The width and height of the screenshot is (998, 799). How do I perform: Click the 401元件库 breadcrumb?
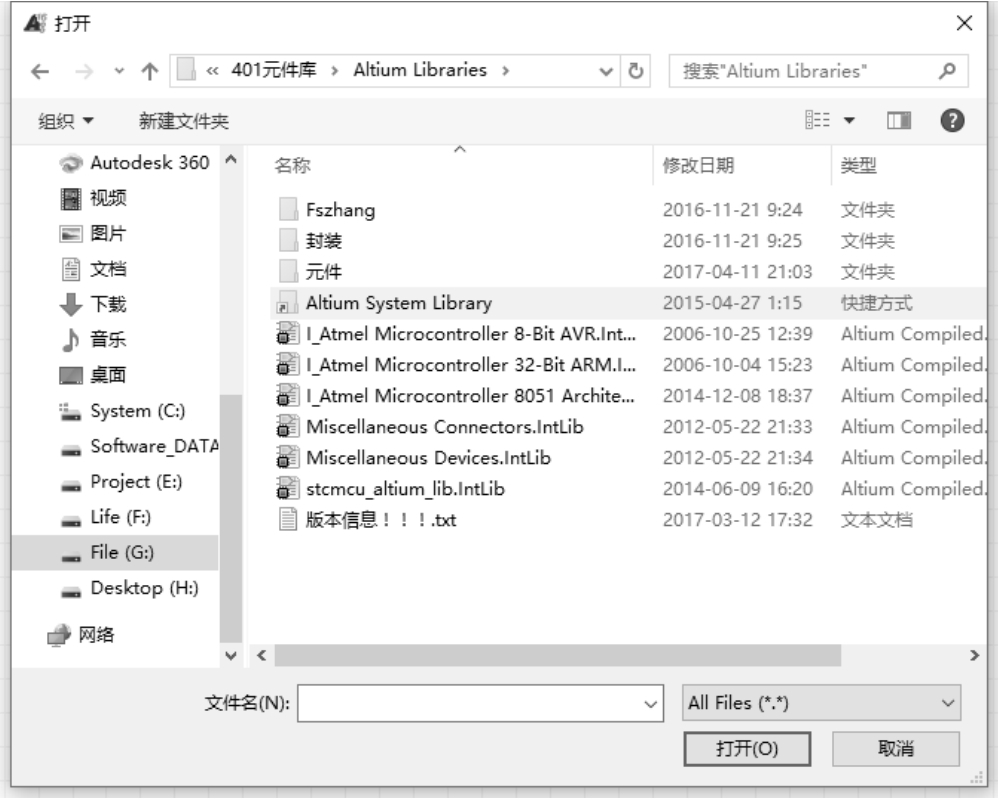coord(274,70)
